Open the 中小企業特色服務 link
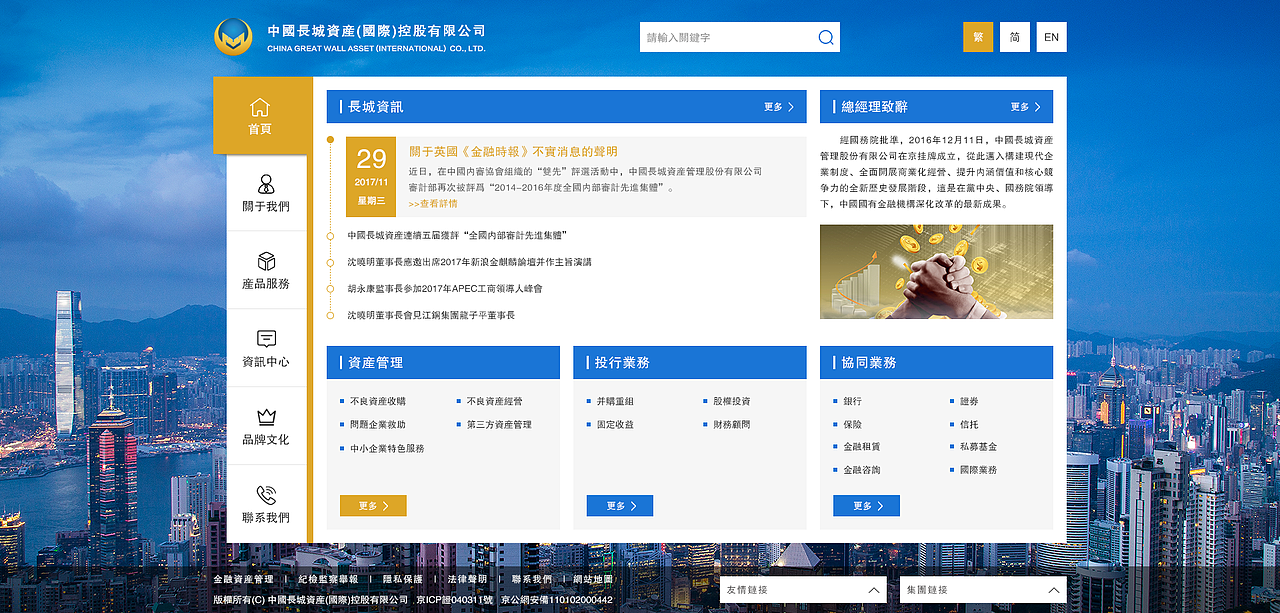 (x=387, y=449)
